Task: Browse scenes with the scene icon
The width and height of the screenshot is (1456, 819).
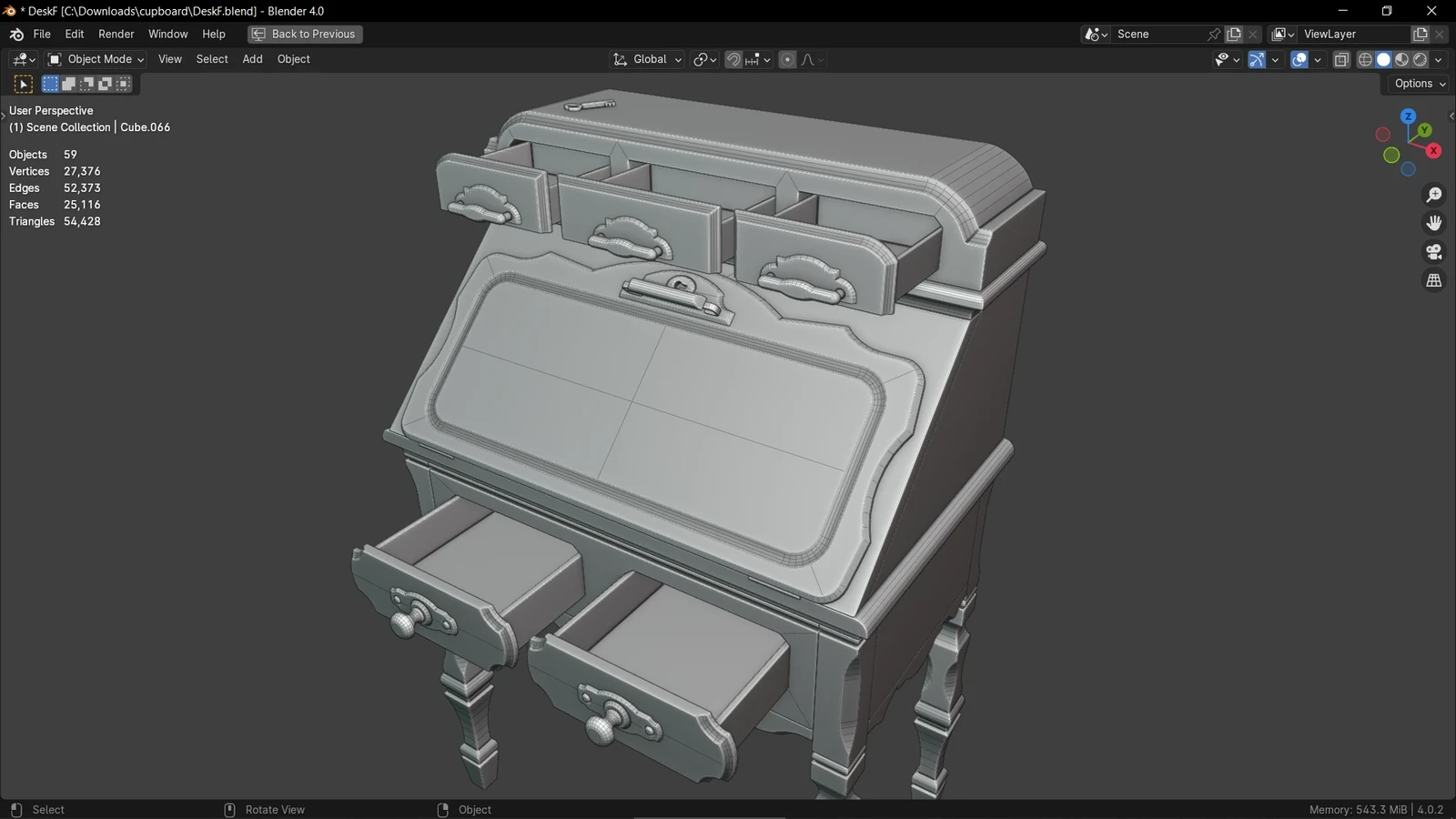Action: click(1096, 35)
